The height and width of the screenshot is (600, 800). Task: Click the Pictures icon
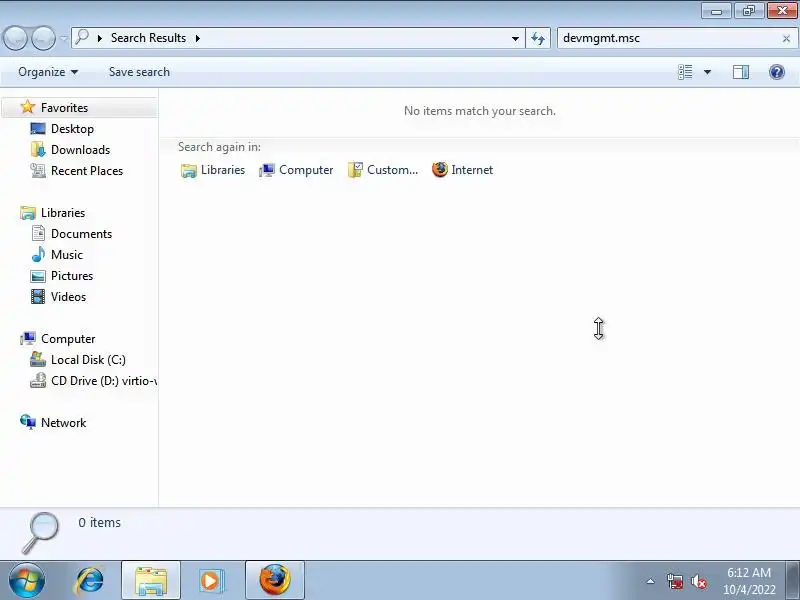click(38, 276)
